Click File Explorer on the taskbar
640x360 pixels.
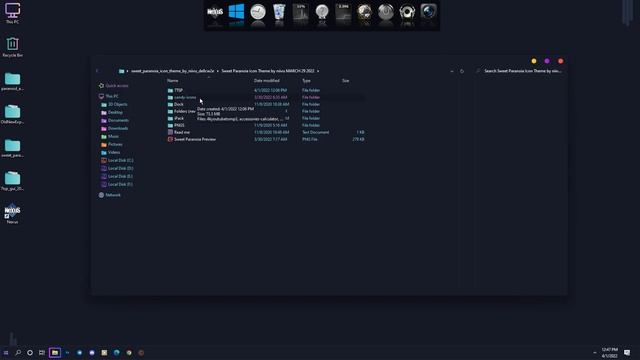(x=55, y=353)
